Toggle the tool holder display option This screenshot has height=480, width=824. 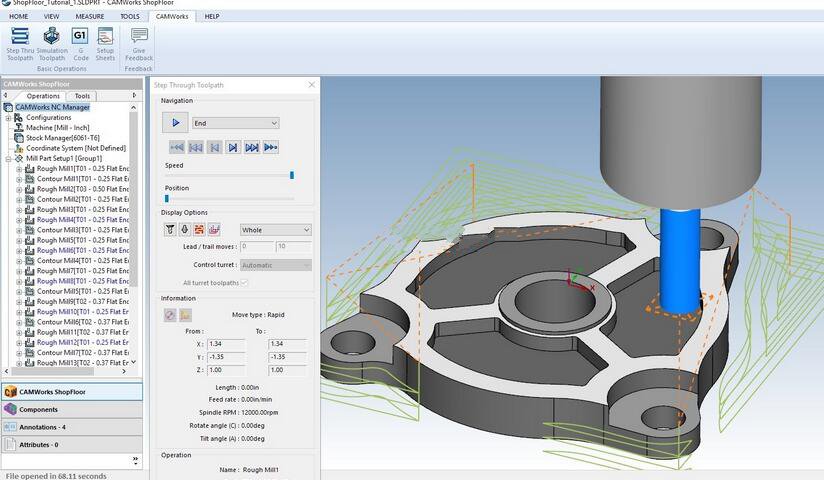click(170, 230)
